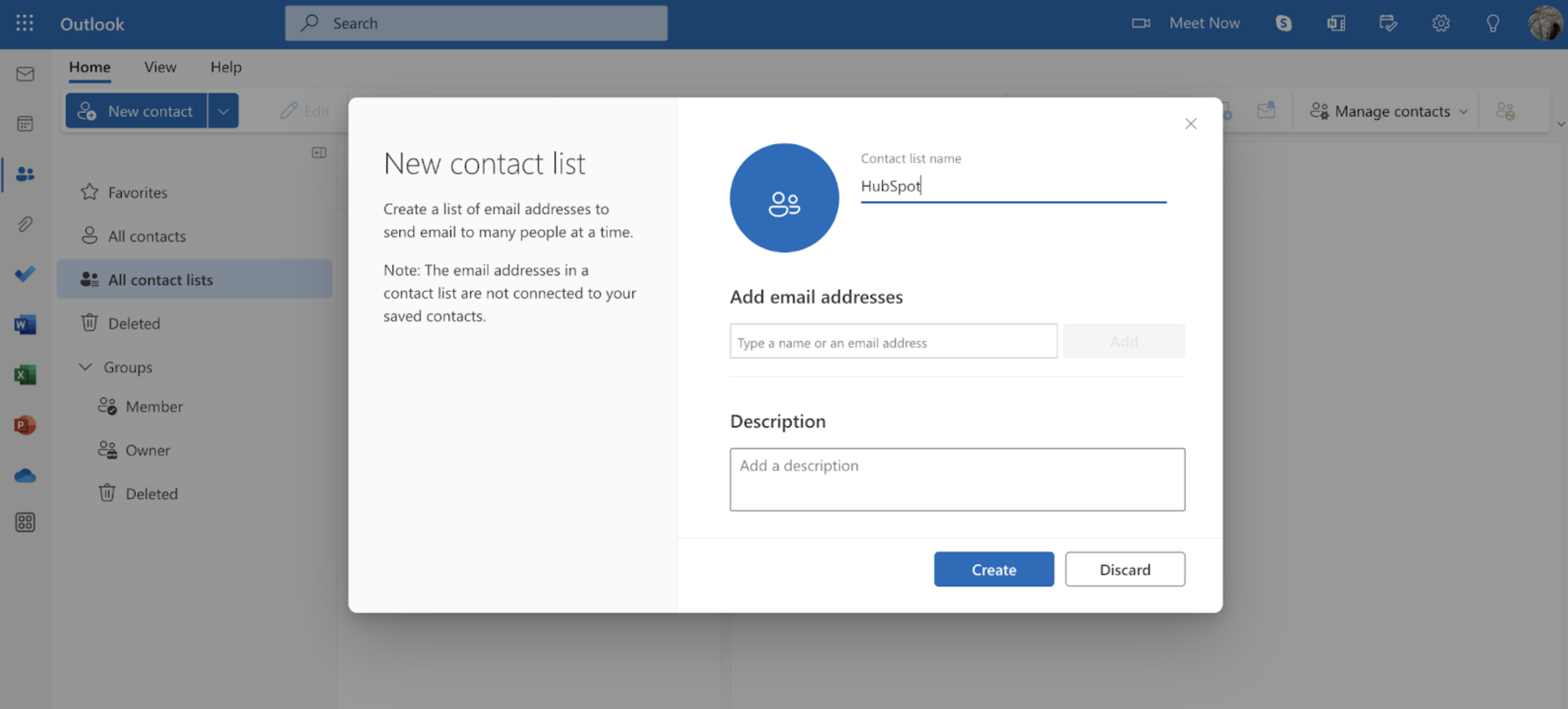Switch to the View tab

pyautogui.click(x=160, y=67)
